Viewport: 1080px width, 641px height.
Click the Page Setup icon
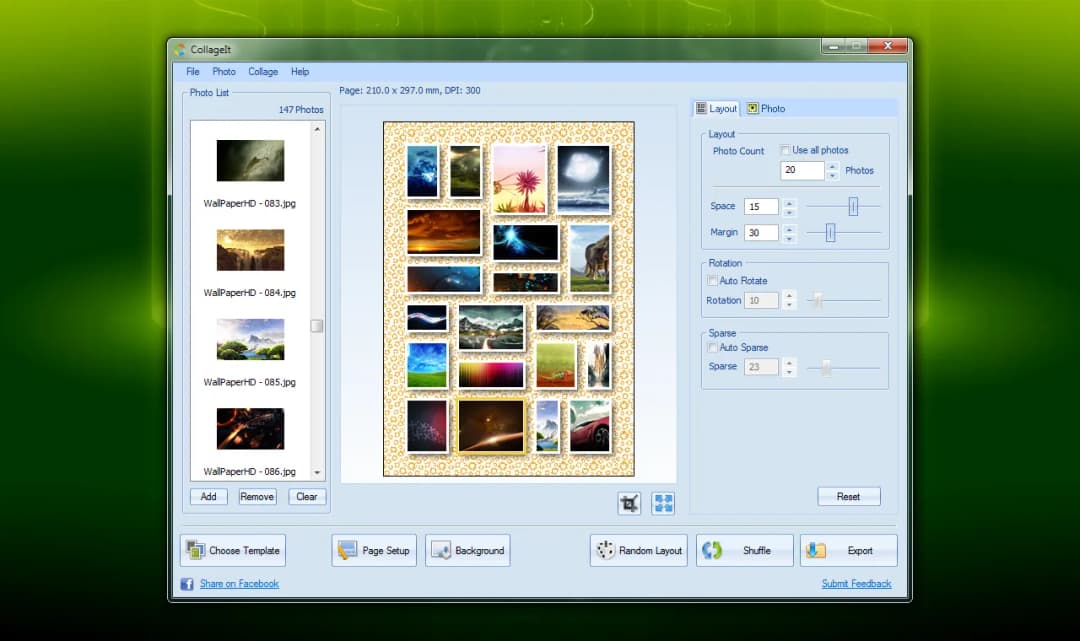(347, 549)
